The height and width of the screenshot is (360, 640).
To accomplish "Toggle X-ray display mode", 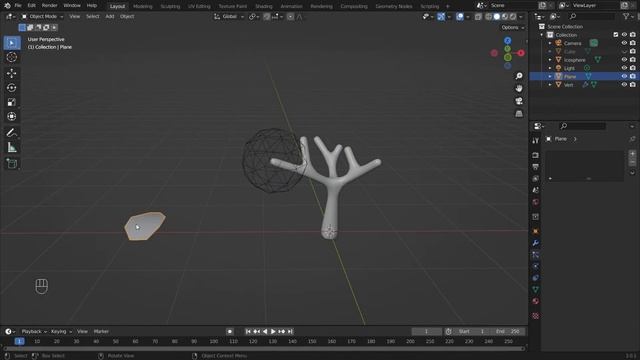I will (478, 17).
